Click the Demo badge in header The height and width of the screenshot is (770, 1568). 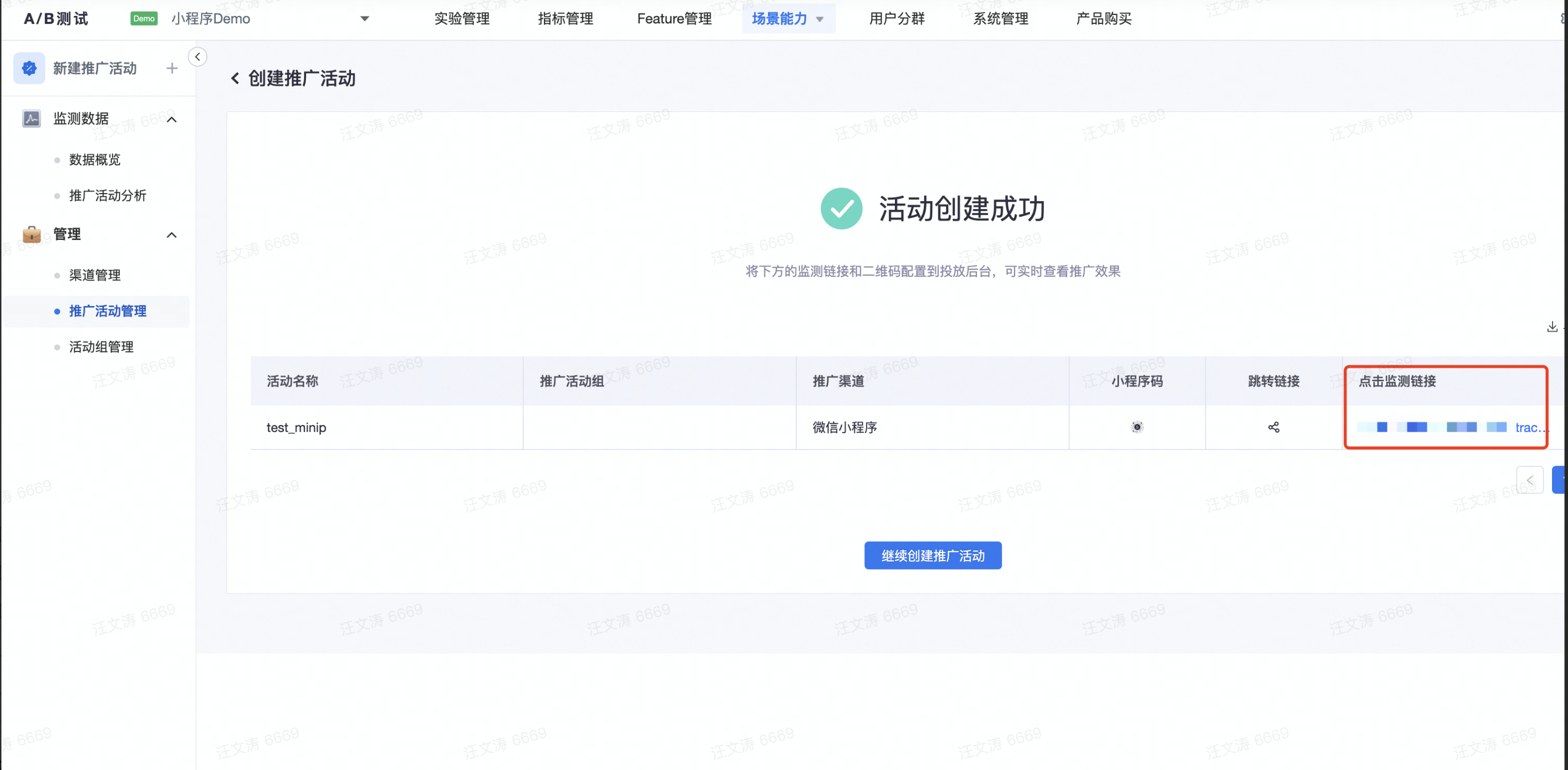[x=143, y=19]
